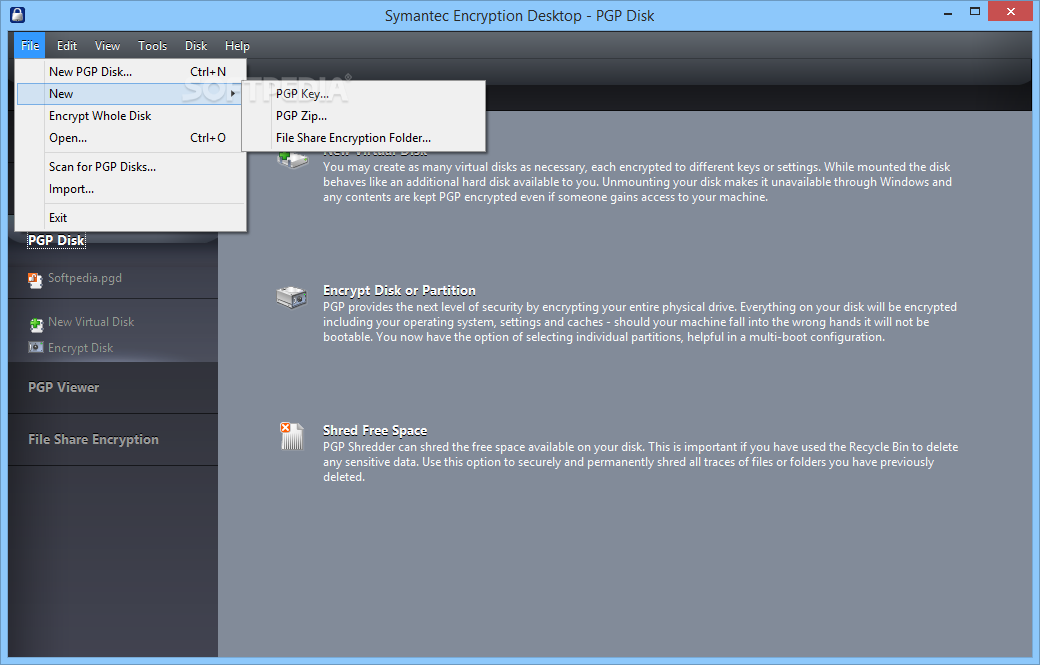Click the Encrypt Disk or Partition drive icon

(292, 297)
